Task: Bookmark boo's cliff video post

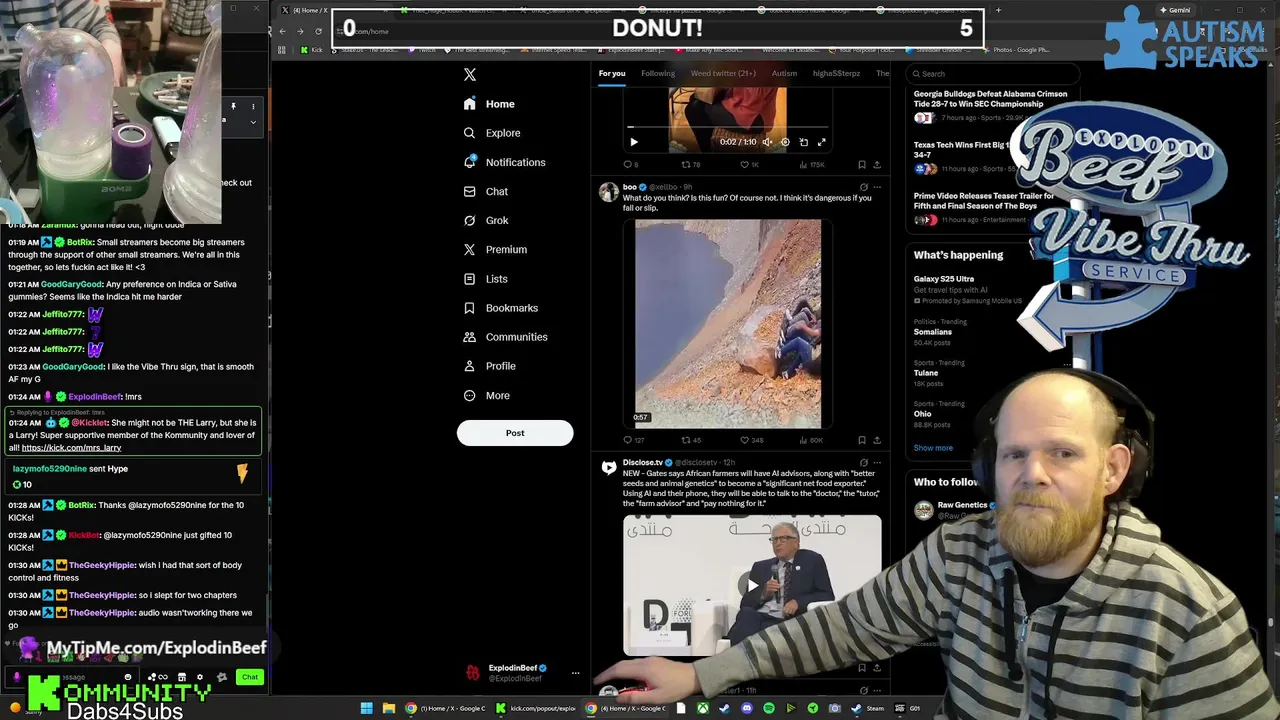Action: coord(862,440)
